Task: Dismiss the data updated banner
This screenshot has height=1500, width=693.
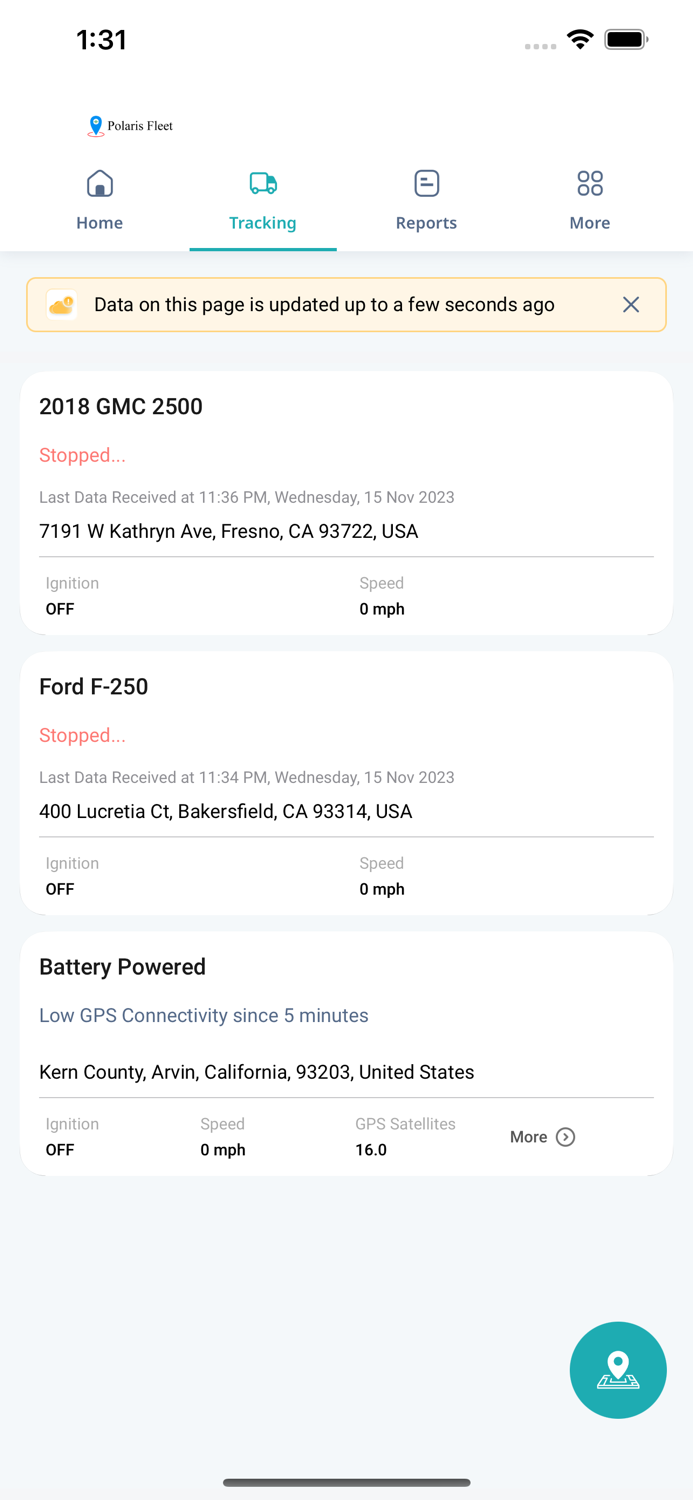Action: 631,305
